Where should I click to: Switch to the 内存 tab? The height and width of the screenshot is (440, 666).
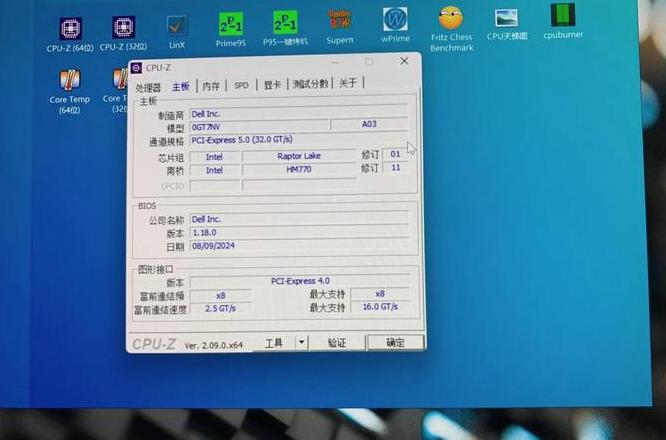(211, 86)
